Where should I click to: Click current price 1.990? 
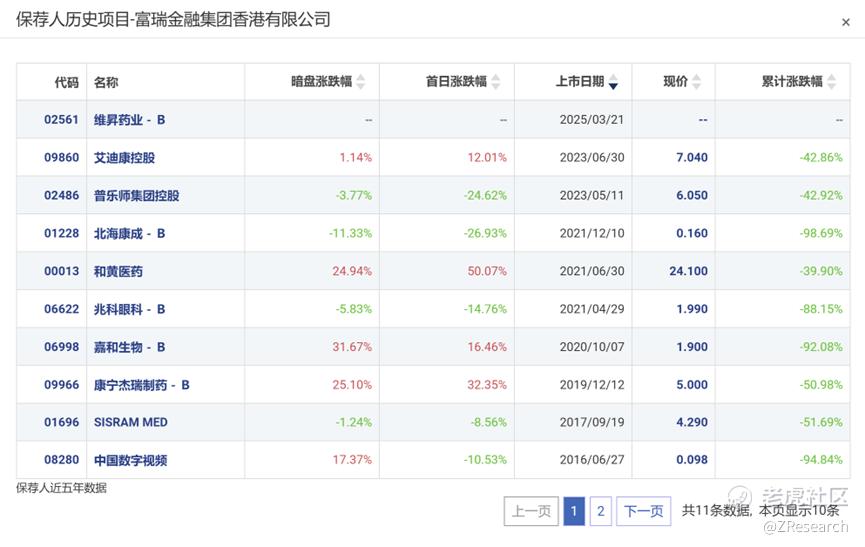[692, 309]
